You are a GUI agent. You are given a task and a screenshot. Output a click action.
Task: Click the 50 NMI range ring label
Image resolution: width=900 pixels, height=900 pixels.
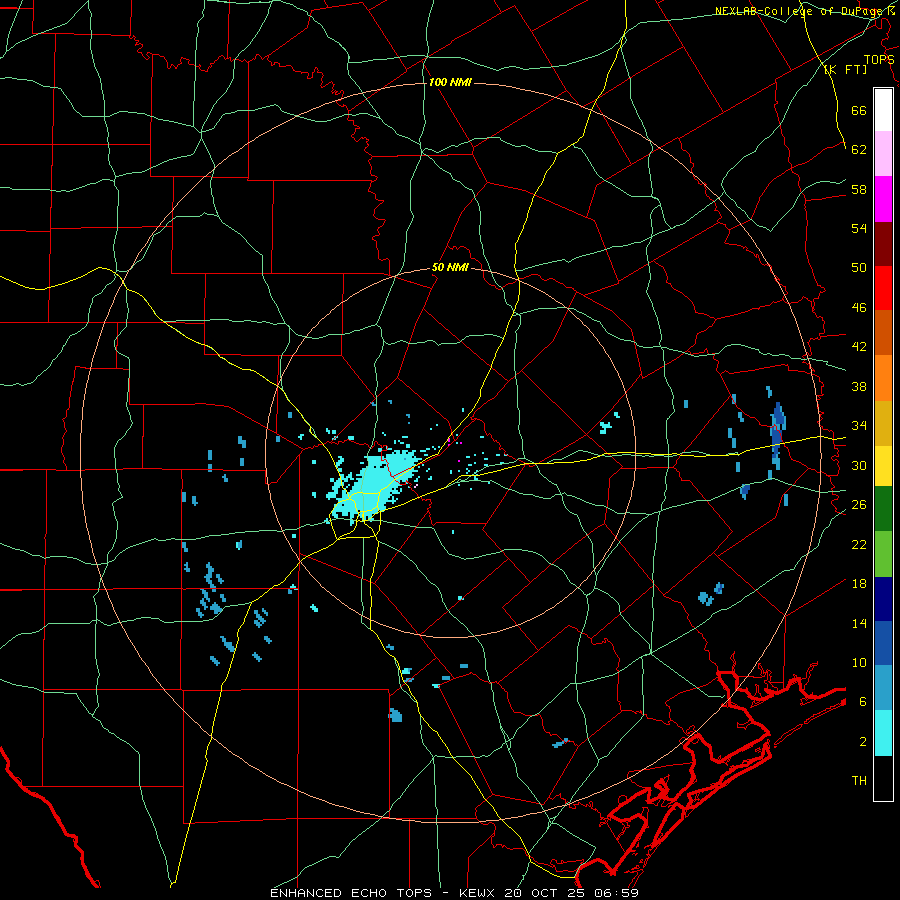tap(450, 267)
